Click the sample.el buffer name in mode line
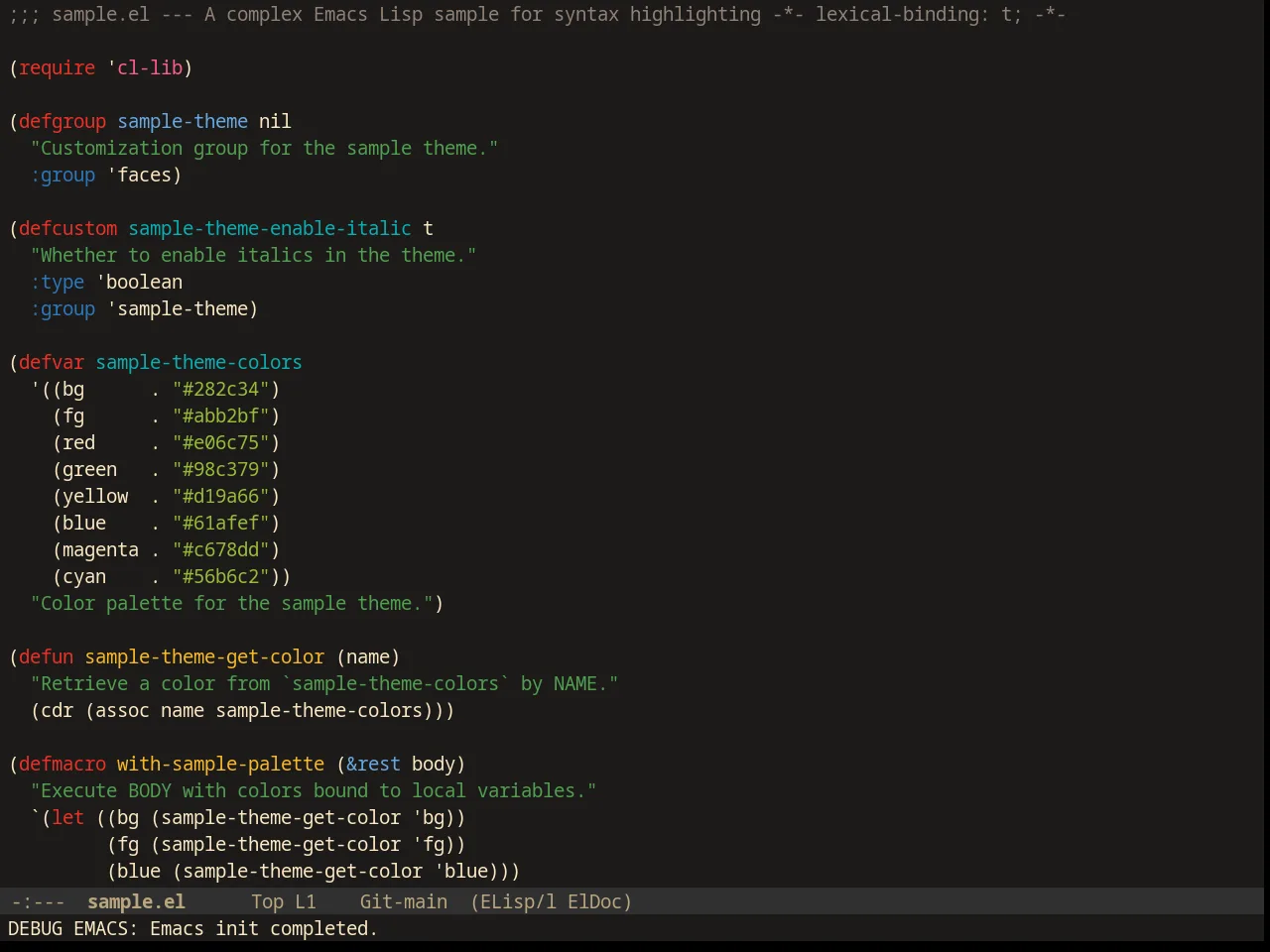This screenshot has height=952, width=1270. 136,901
